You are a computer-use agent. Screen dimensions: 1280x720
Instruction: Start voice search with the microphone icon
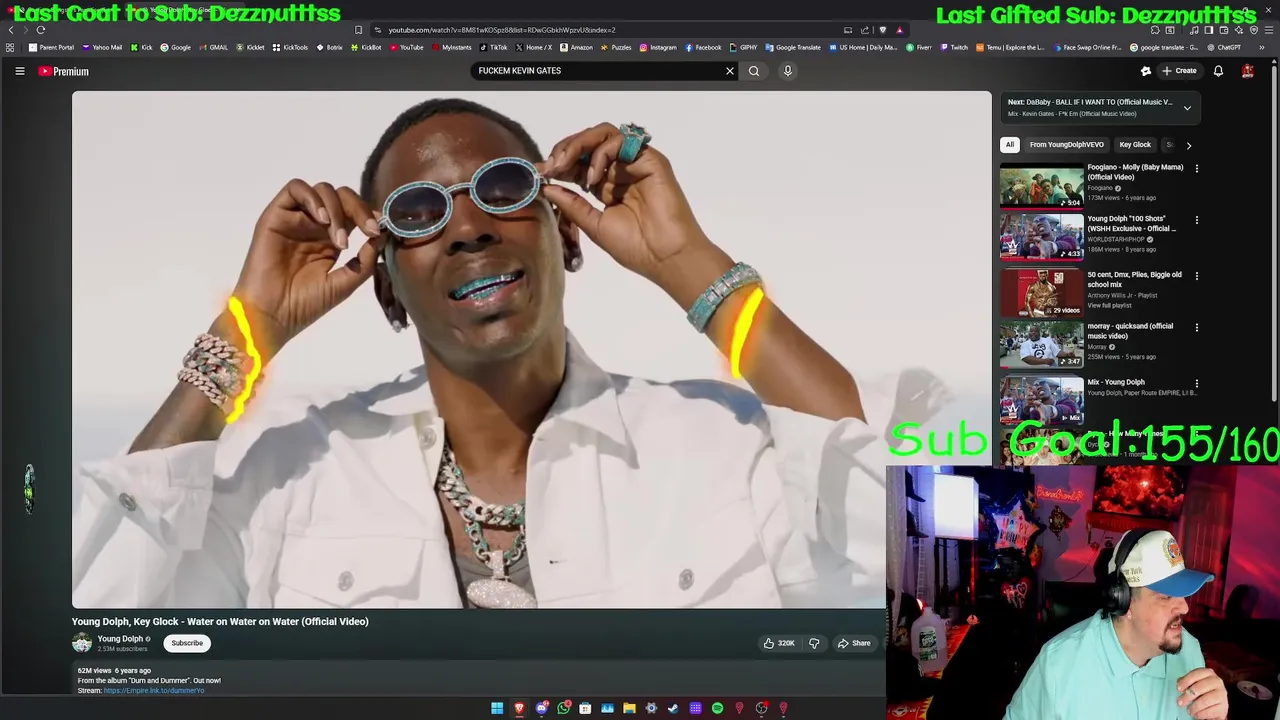787,71
